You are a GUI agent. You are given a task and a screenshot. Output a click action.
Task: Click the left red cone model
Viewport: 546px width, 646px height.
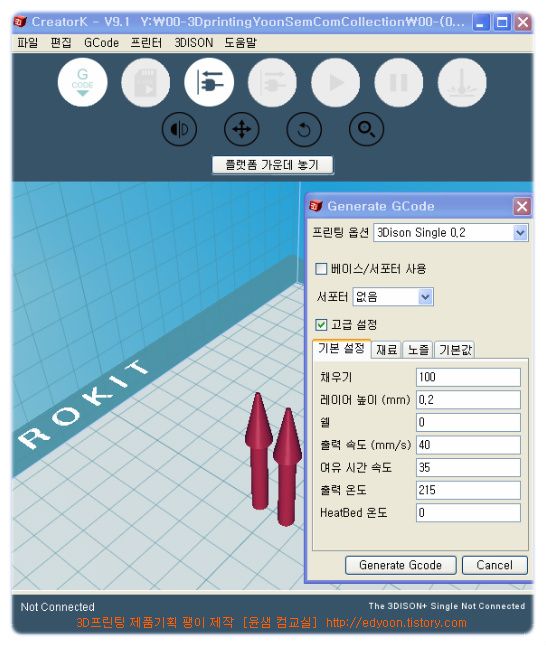pyautogui.click(x=259, y=451)
